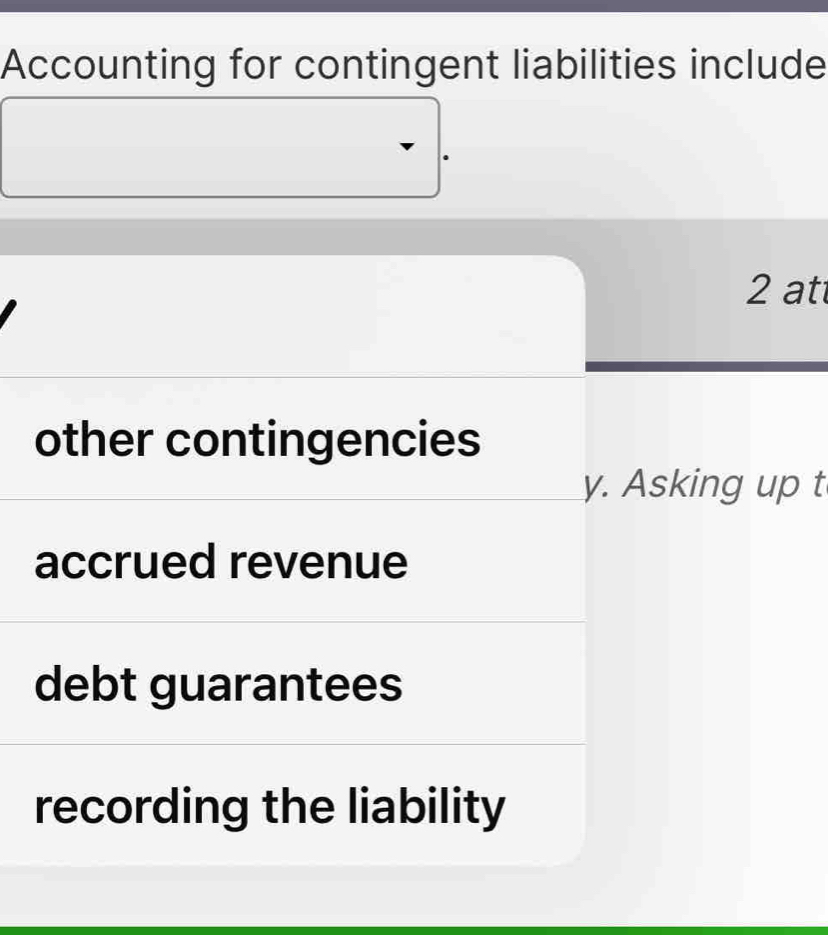
Task: Click the word "guarantees" in the third option
Action: point(277,685)
